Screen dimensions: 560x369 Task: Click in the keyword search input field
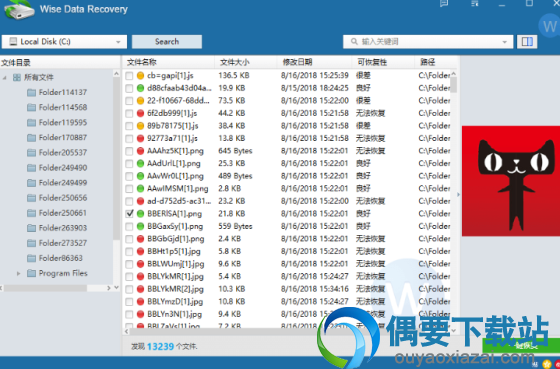coord(429,42)
